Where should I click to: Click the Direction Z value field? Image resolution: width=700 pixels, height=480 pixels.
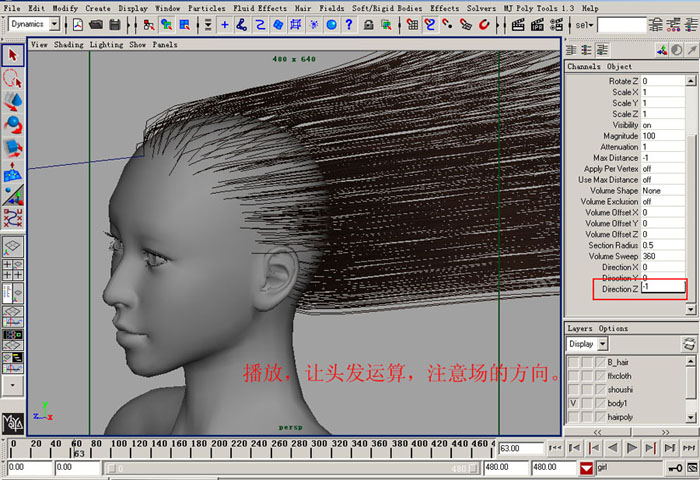coord(662,288)
